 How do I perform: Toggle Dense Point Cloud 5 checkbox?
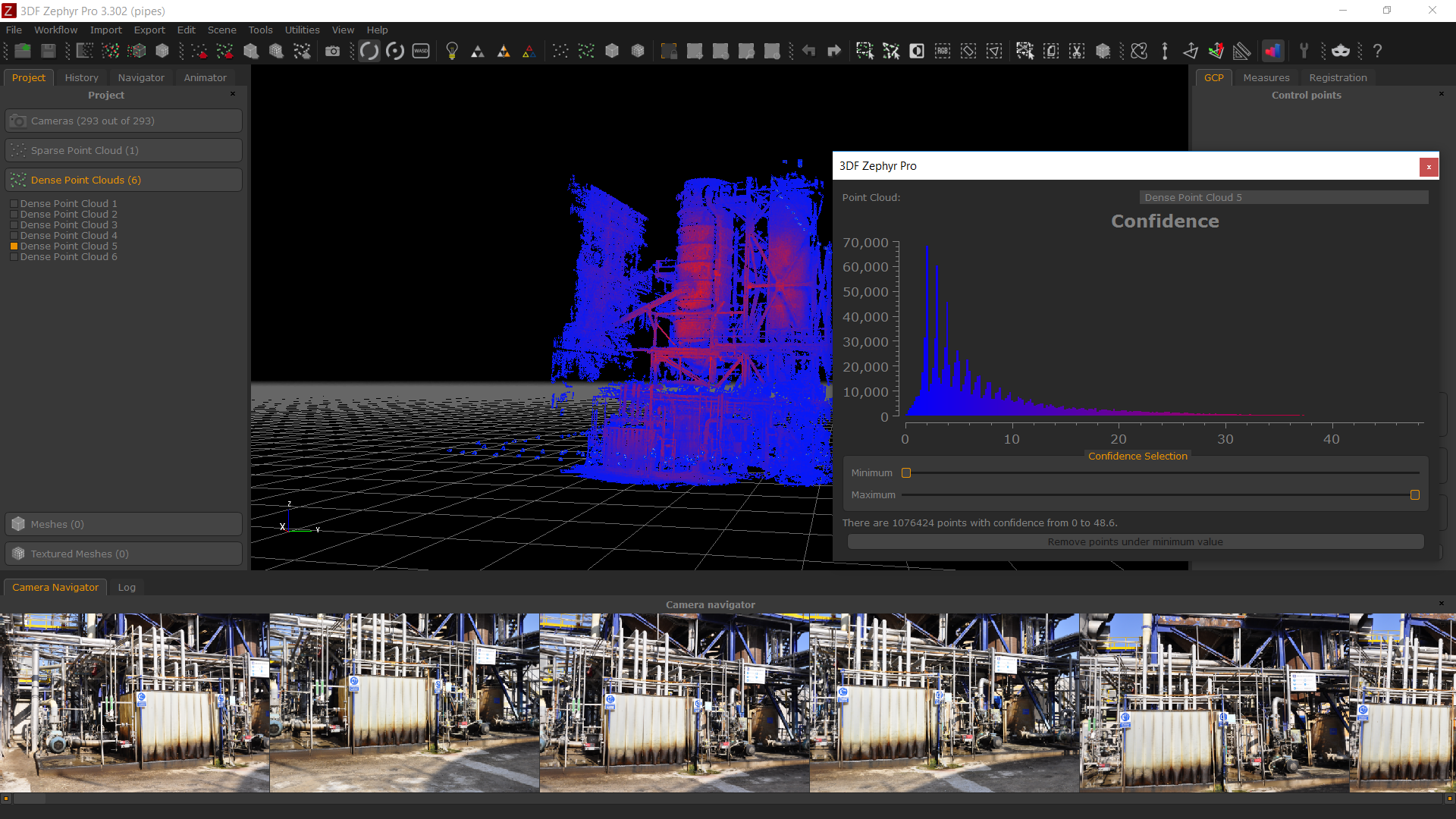tap(14, 246)
